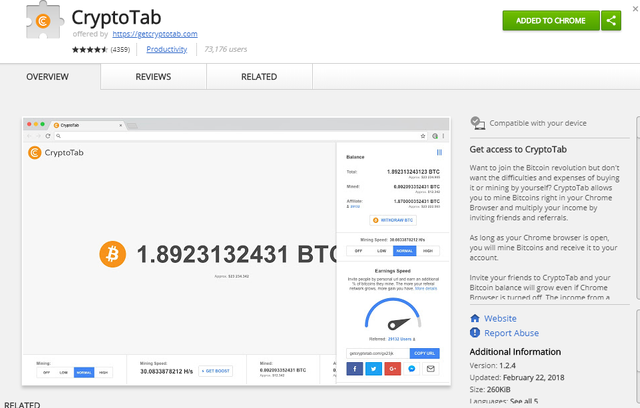Select Normal mining speed in the preview side panel
This screenshot has width=640, height=408.
tap(404, 251)
